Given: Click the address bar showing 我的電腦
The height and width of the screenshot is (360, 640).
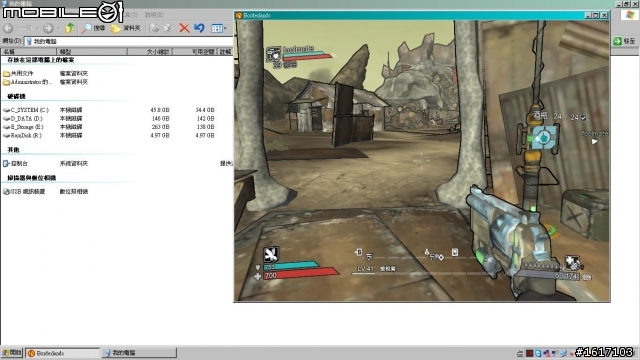Looking at the screenshot, I should click(129, 41).
